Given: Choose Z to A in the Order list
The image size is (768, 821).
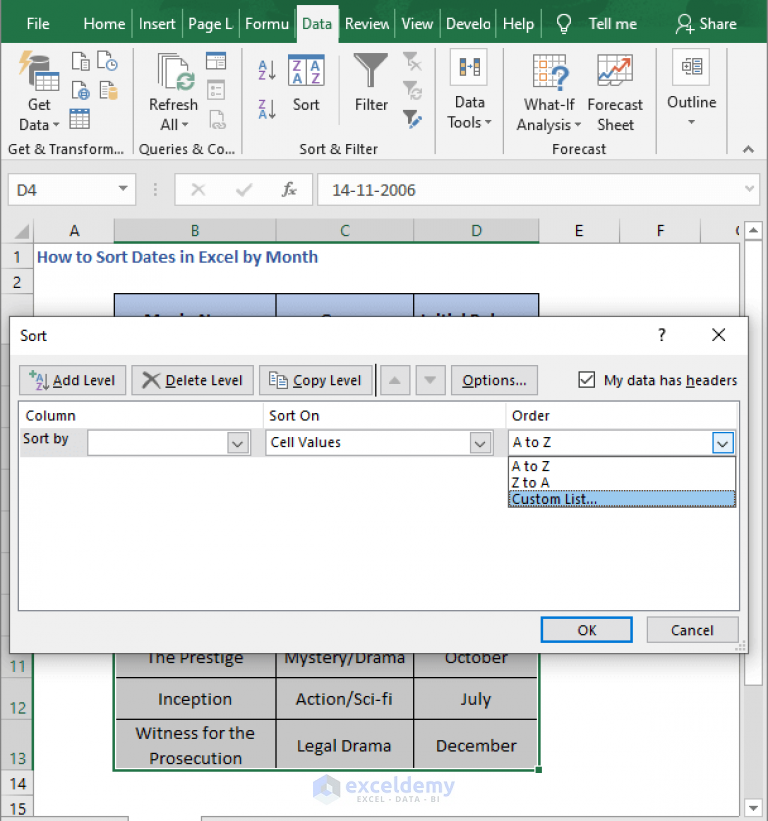Looking at the screenshot, I should [x=621, y=483].
